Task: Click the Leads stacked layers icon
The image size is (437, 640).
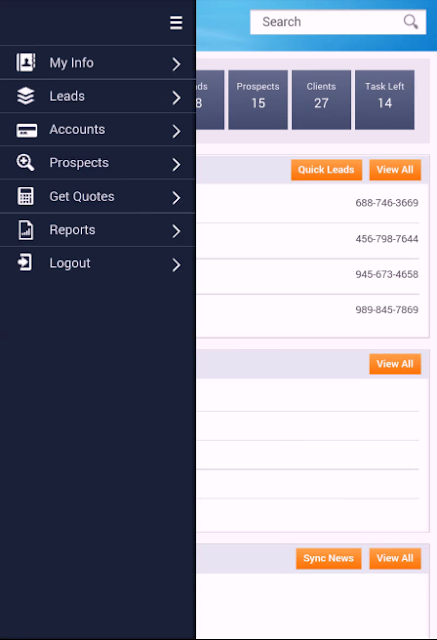Action: [26, 96]
